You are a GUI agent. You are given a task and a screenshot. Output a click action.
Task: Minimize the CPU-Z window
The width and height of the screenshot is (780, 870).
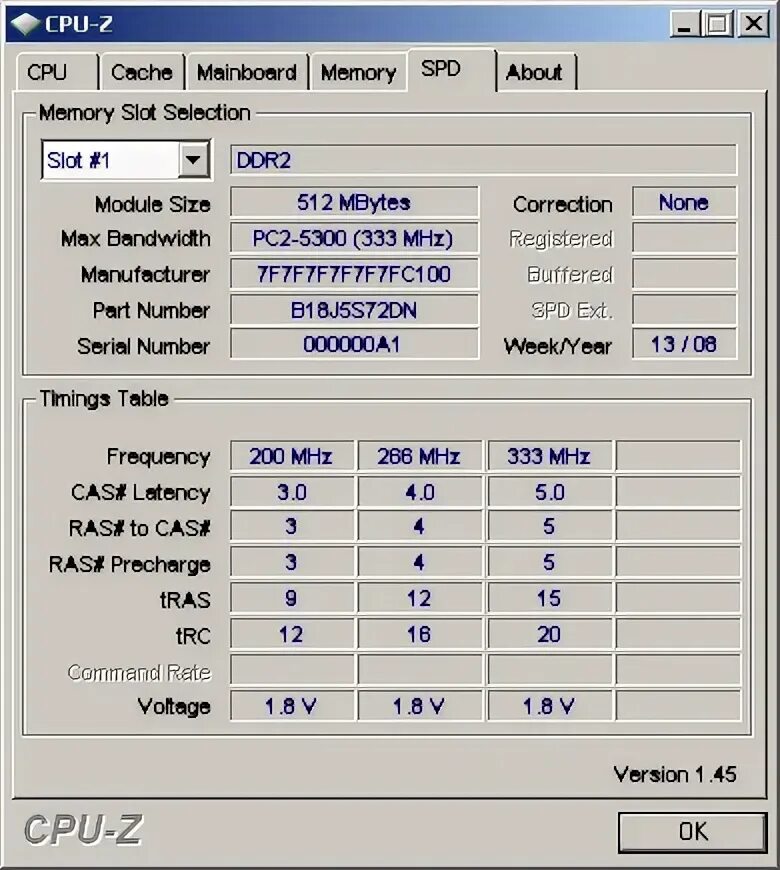coord(685,24)
